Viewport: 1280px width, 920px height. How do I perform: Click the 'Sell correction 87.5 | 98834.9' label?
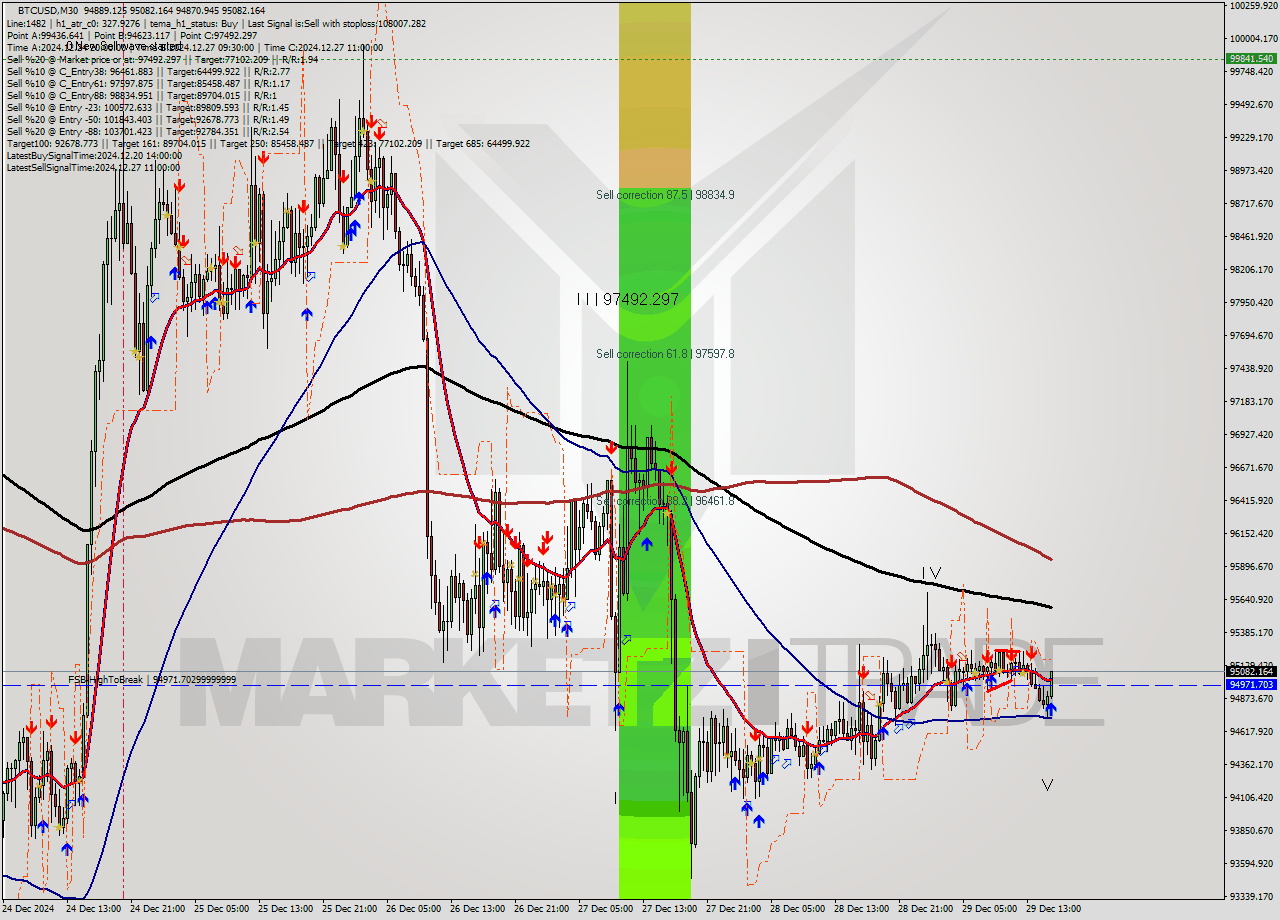[x=665, y=195]
